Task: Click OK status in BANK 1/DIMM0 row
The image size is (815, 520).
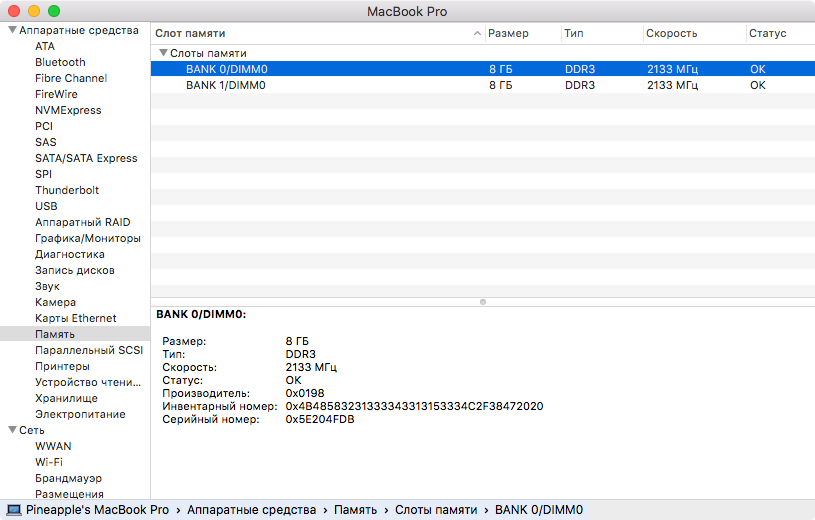Action: [x=758, y=85]
